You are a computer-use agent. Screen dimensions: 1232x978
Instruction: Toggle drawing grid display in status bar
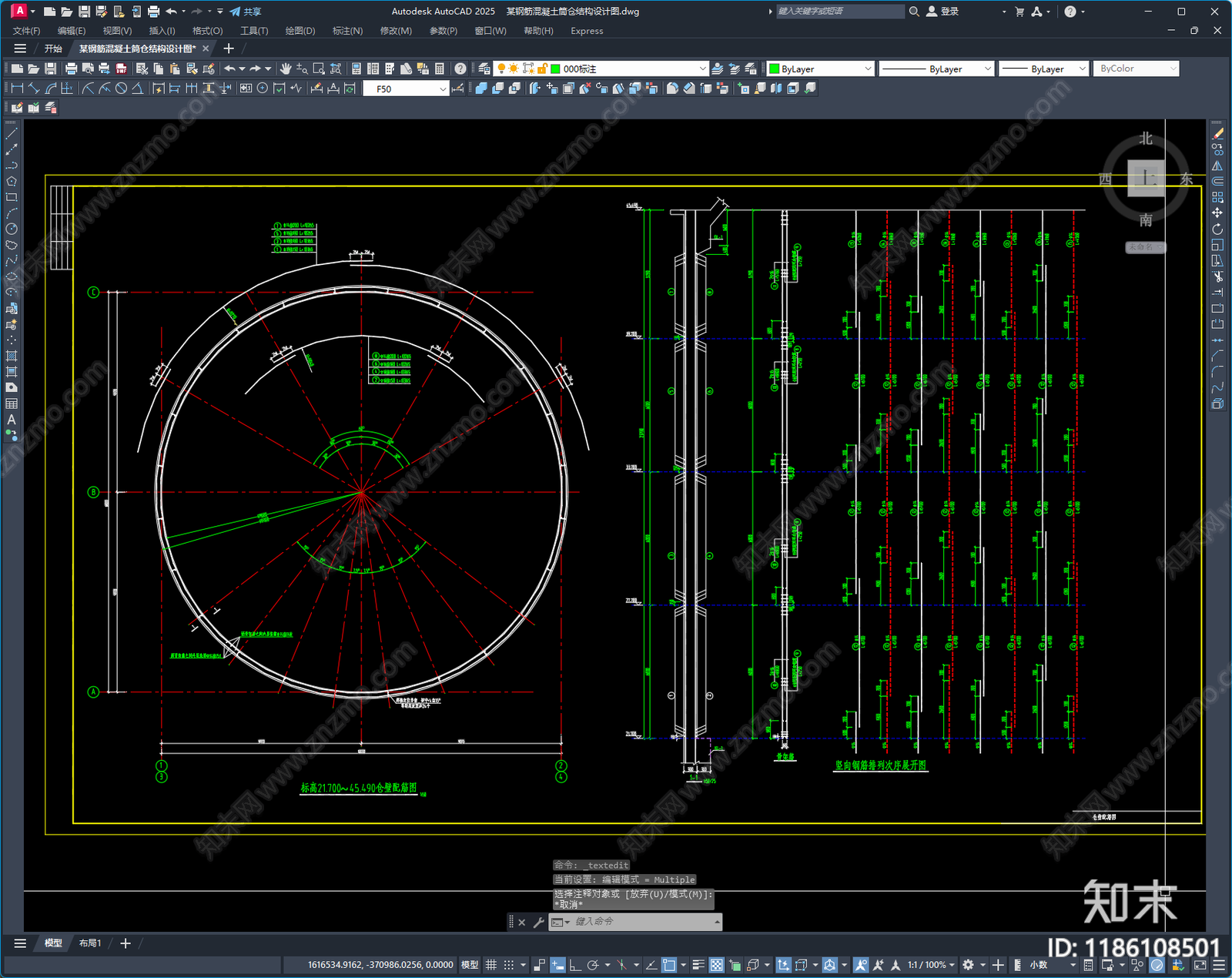(490, 965)
